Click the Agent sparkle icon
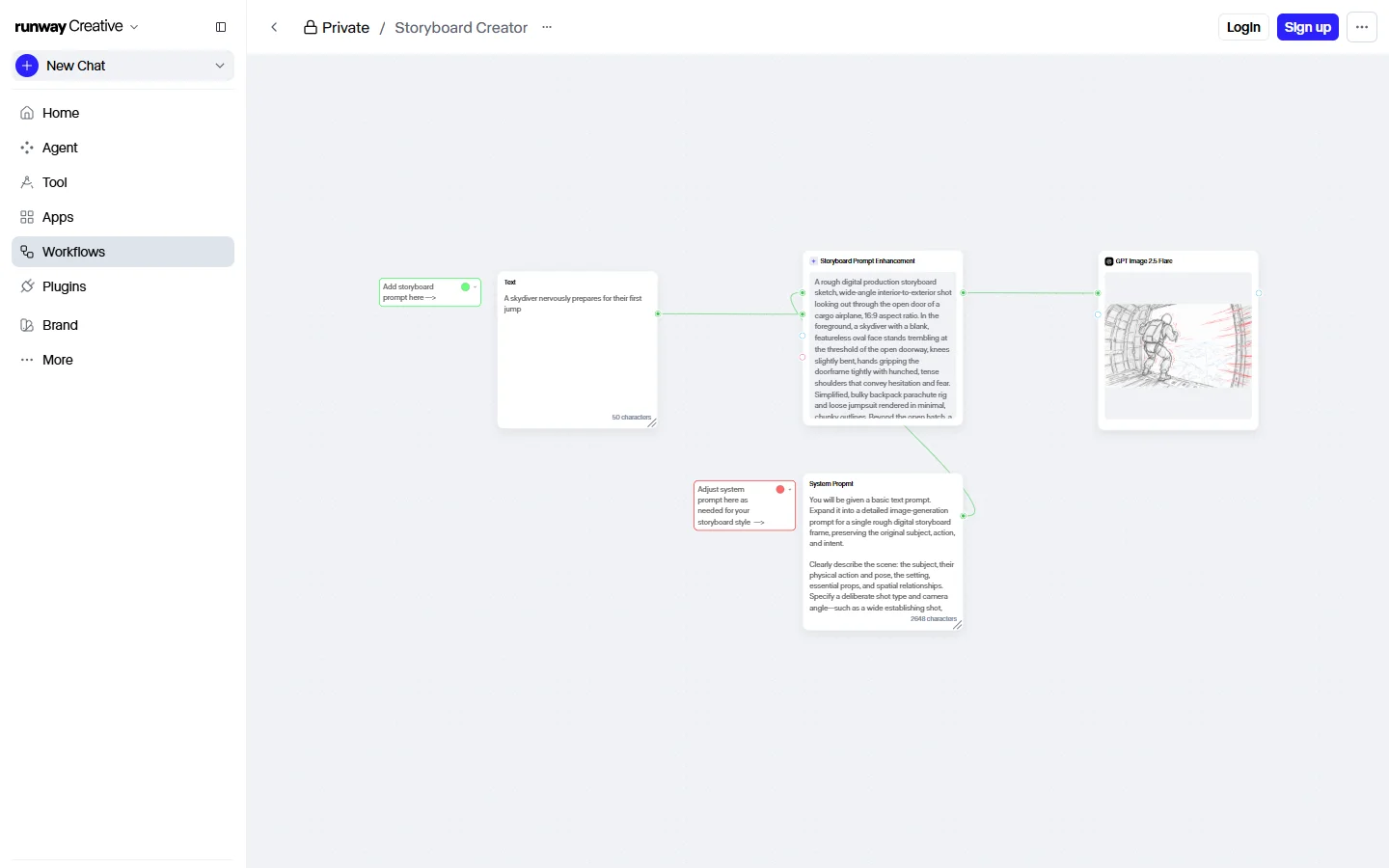The width and height of the screenshot is (1389, 868). click(x=27, y=148)
